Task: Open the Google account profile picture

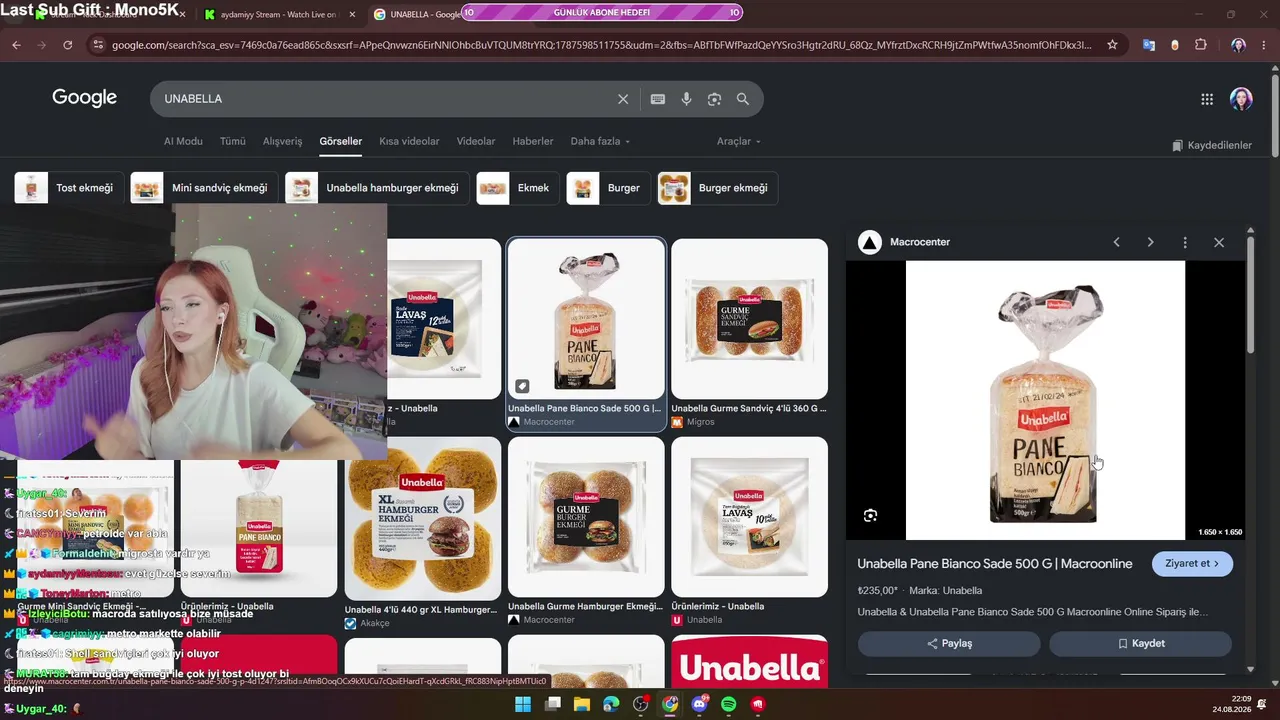Action: tap(1241, 99)
